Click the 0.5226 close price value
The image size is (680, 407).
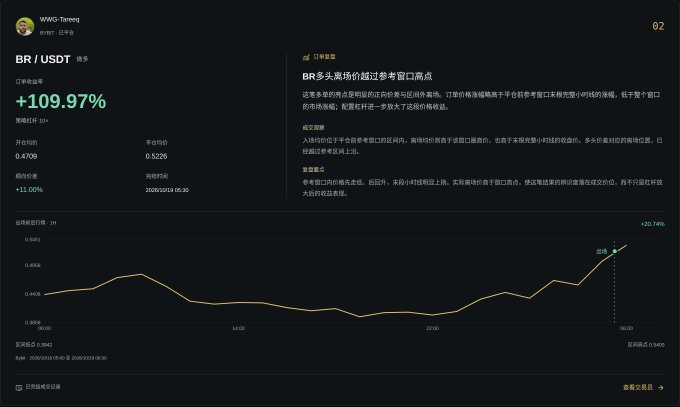[x=156, y=156]
